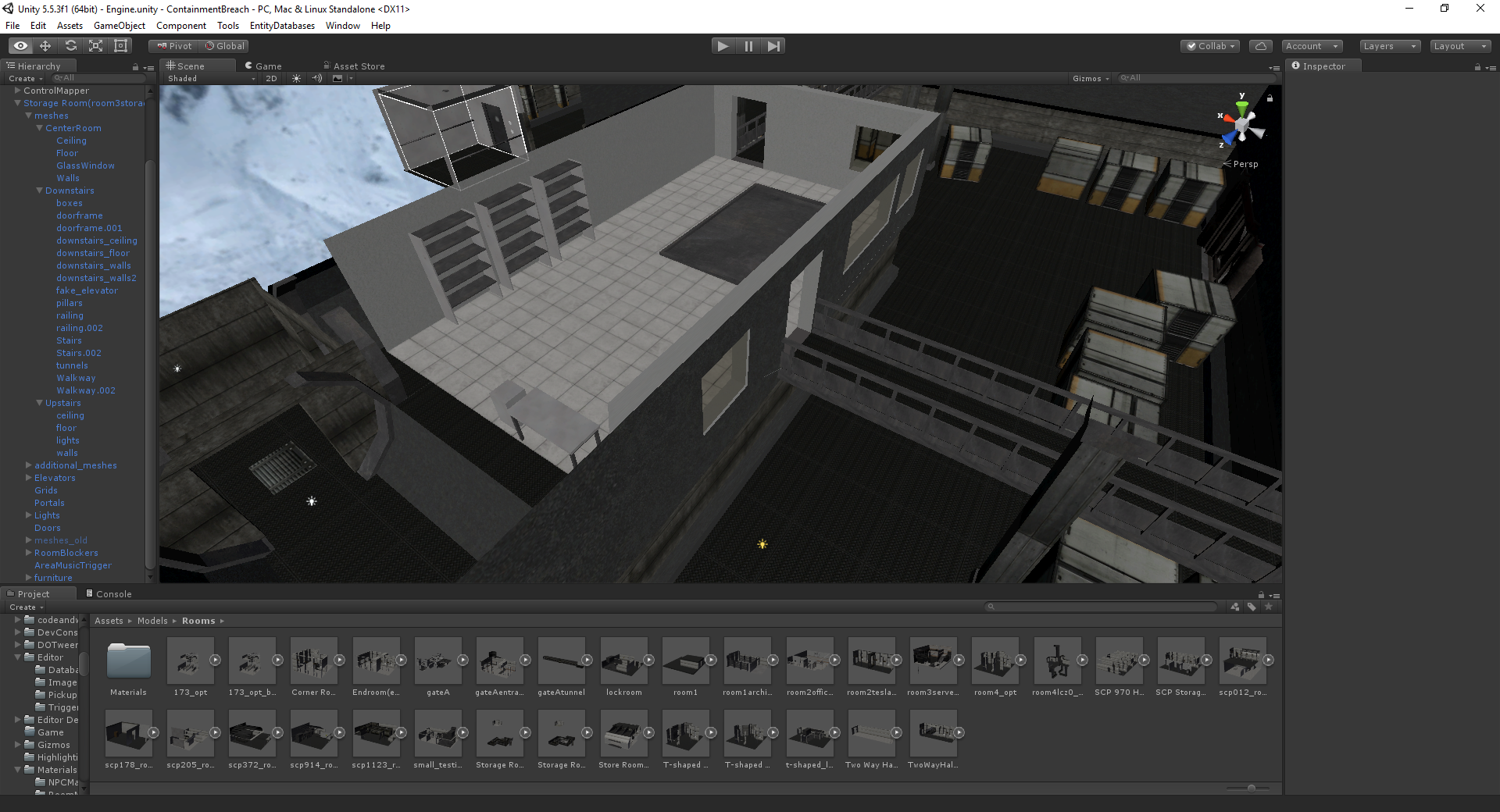Collapse the CenterRoom tree node
The image size is (1500, 812).
pos(39,128)
